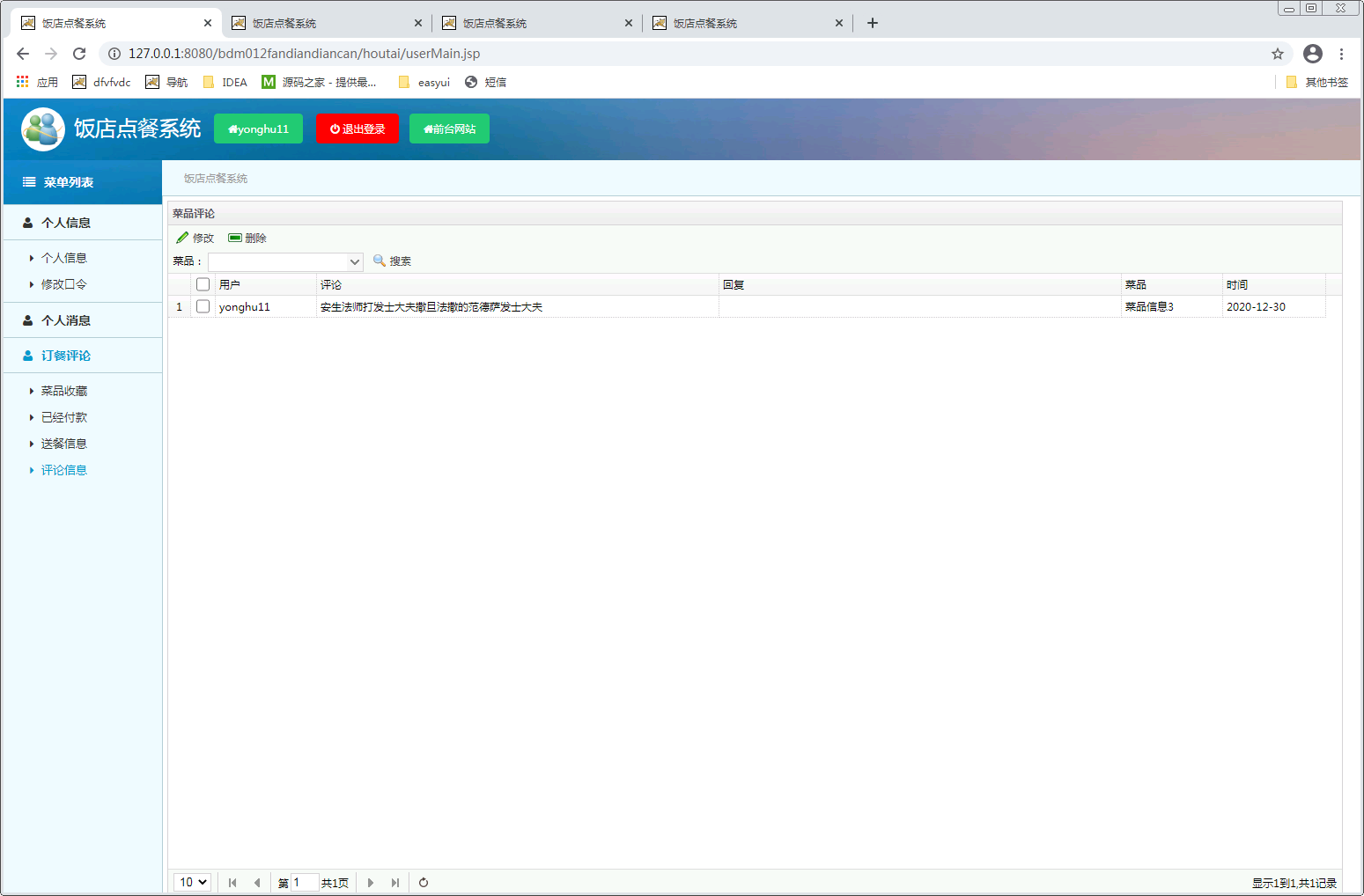Close the second 饭店点餐系统 browser tab

[418, 23]
